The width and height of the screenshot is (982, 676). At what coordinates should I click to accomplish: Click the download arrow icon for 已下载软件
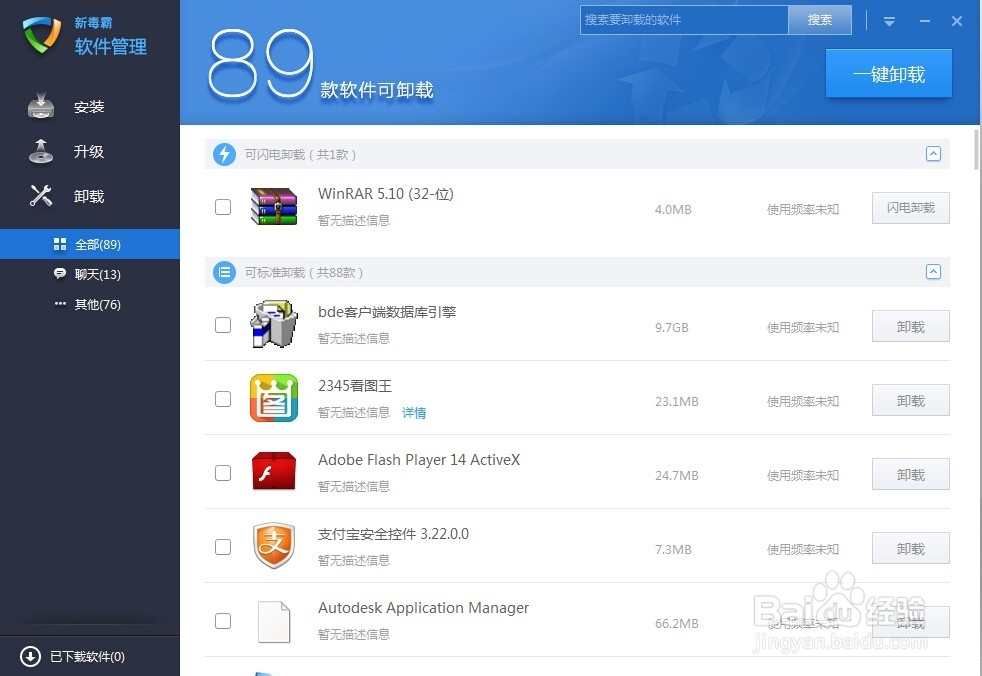tap(30, 656)
